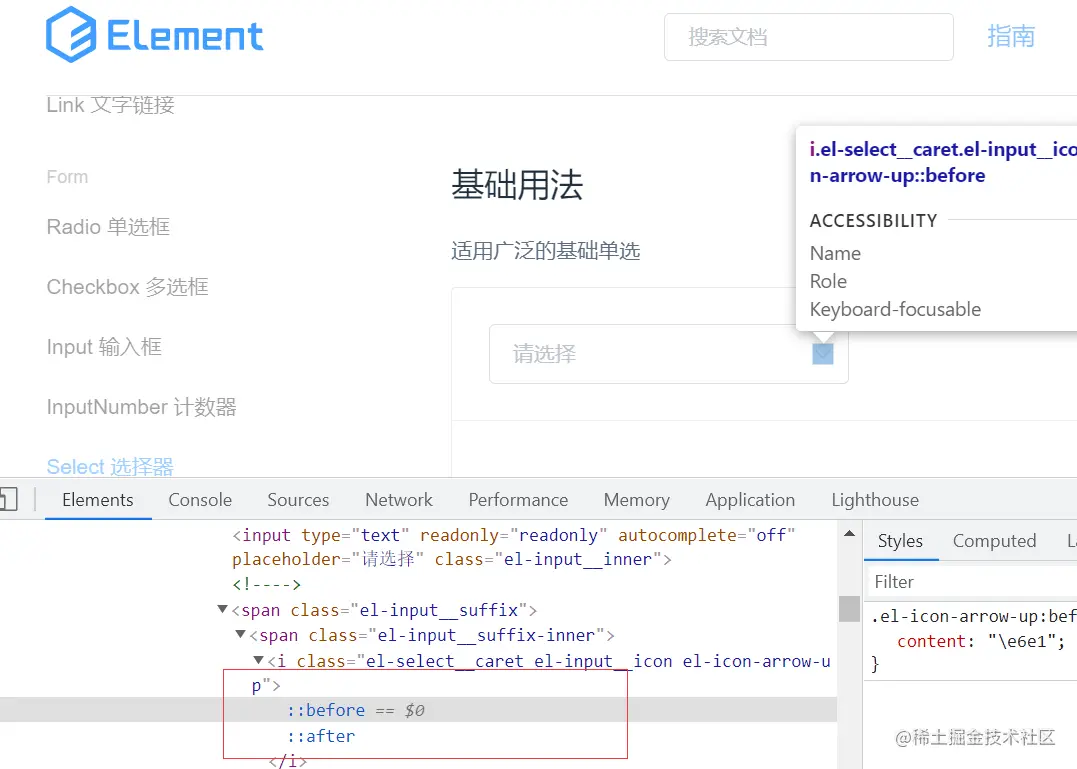Select the ::after pseudo-element row

pos(321,736)
